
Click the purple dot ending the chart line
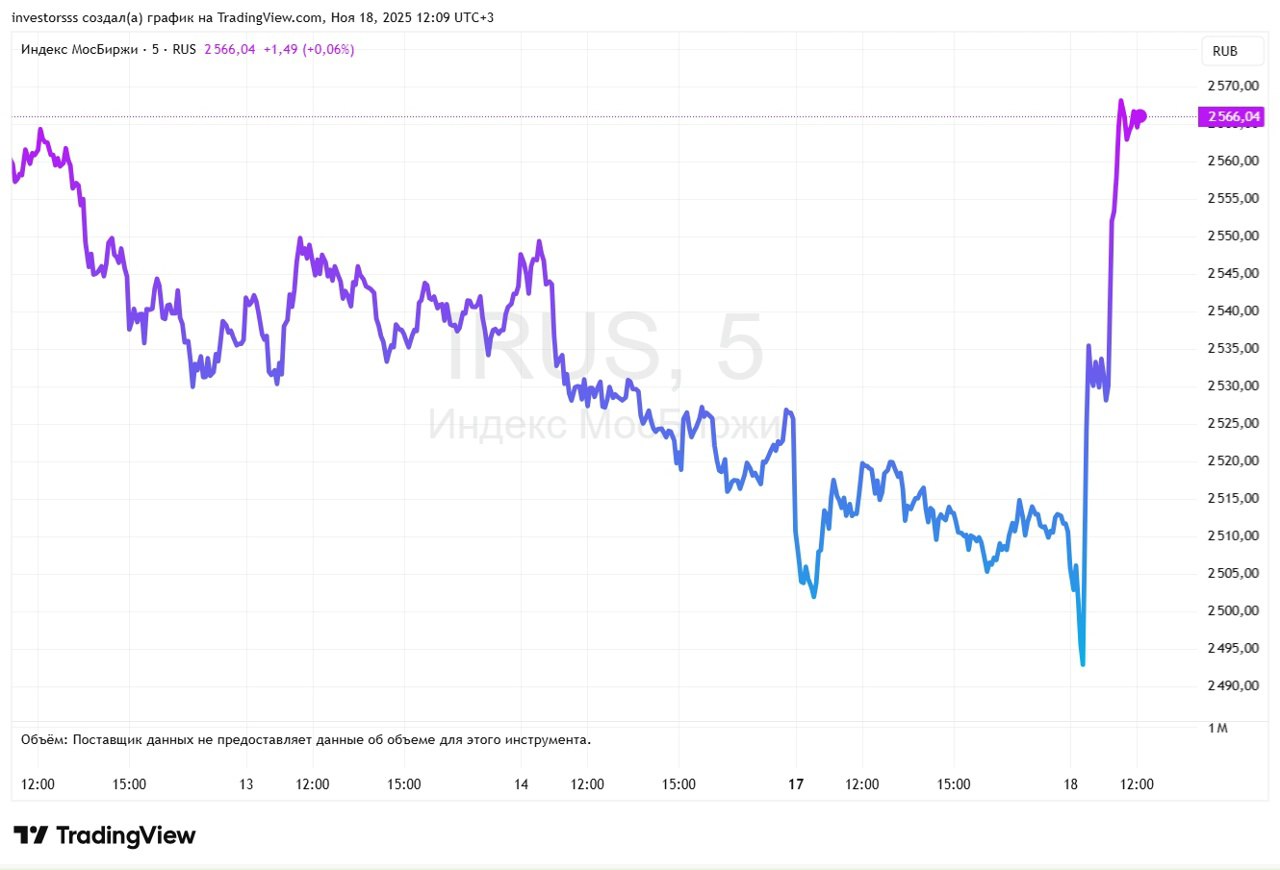click(1141, 117)
